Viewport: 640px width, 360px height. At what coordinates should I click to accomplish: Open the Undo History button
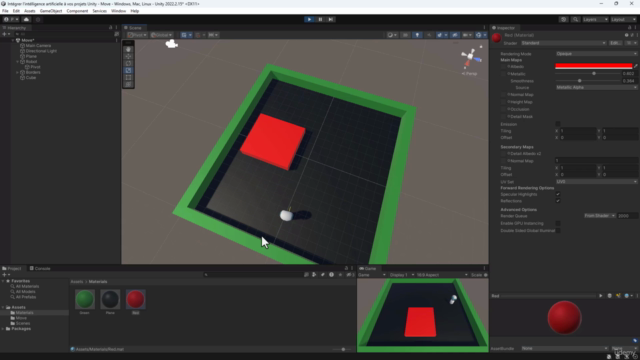tap(563, 19)
